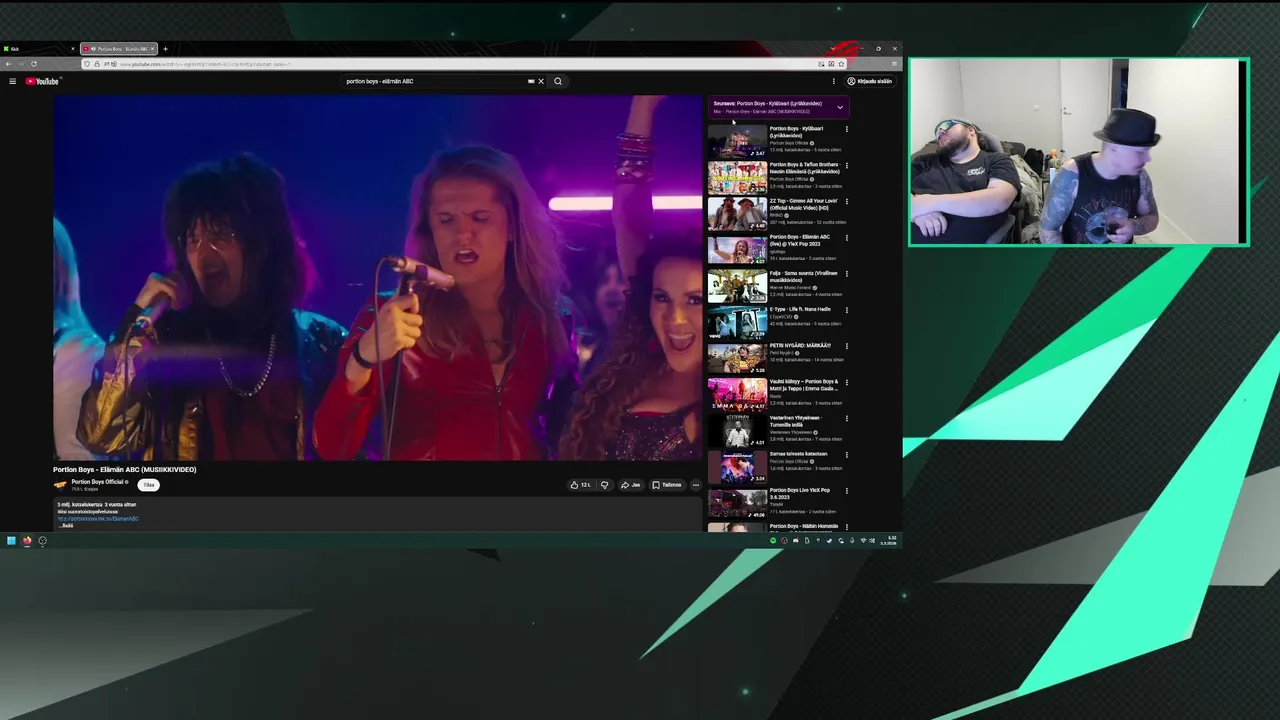Click the video title Elämän ABC (MUSIIKKIVIDEO)
Image resolution: width=1280 pixels, height=720 pixels.
[125, 469]
